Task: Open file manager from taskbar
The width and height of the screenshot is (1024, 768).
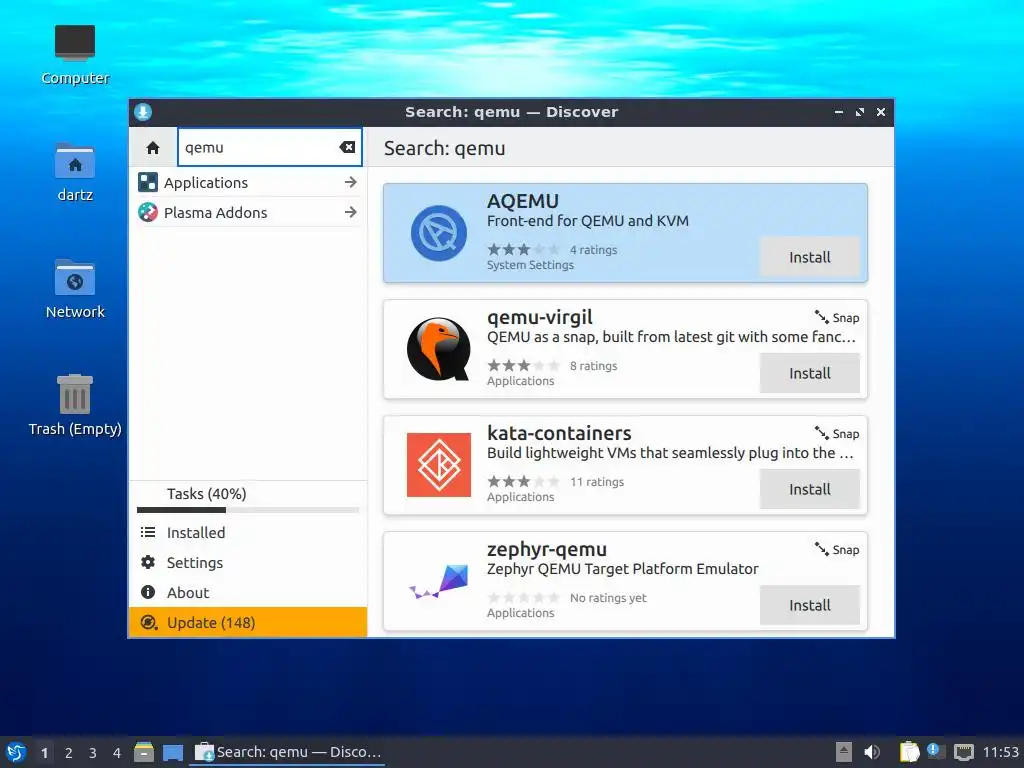Action: [144, 752]
